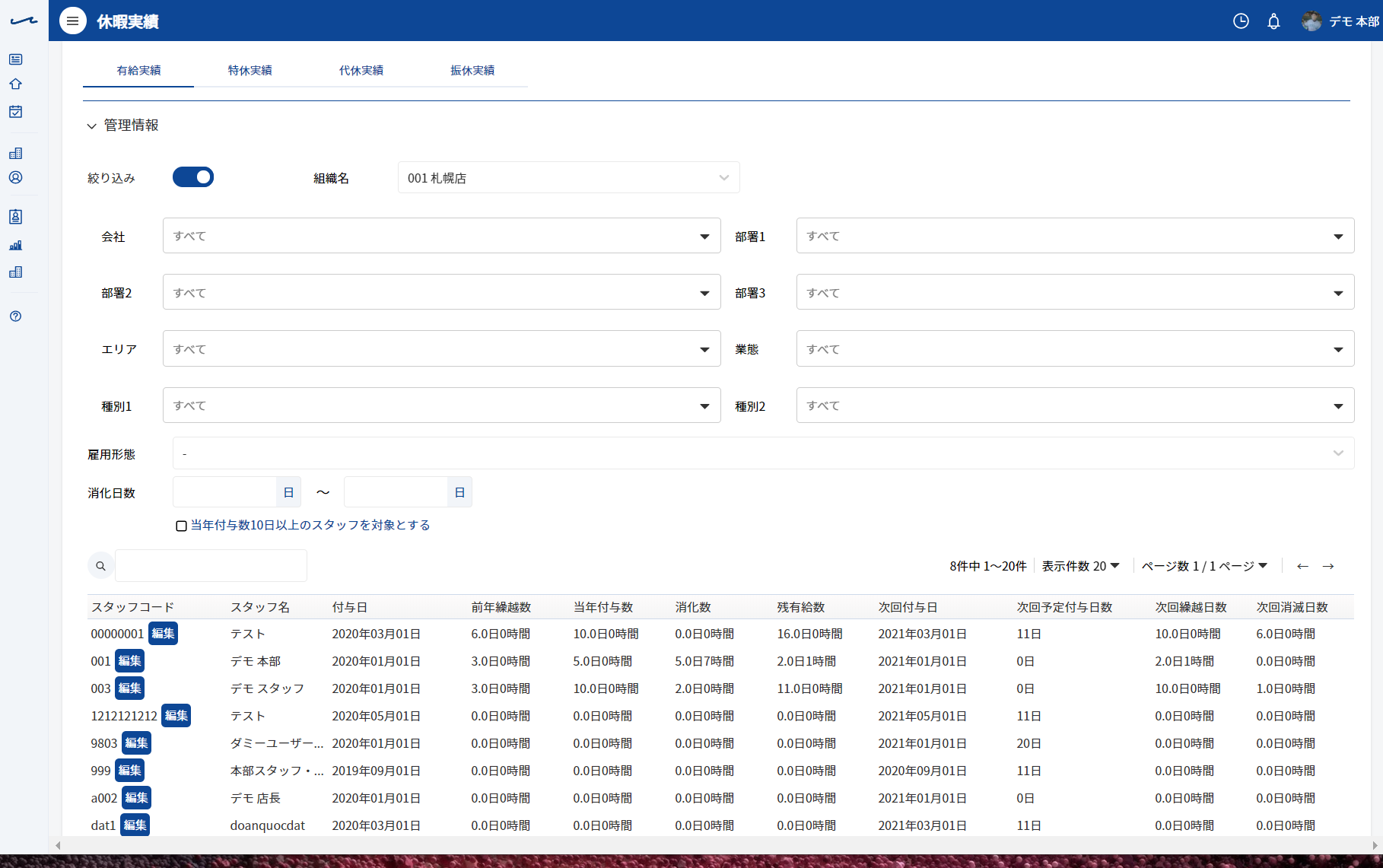Click the 消化日数 maximum days field
The height and width of the screenshot is (868, 1383).
point(396,492)
